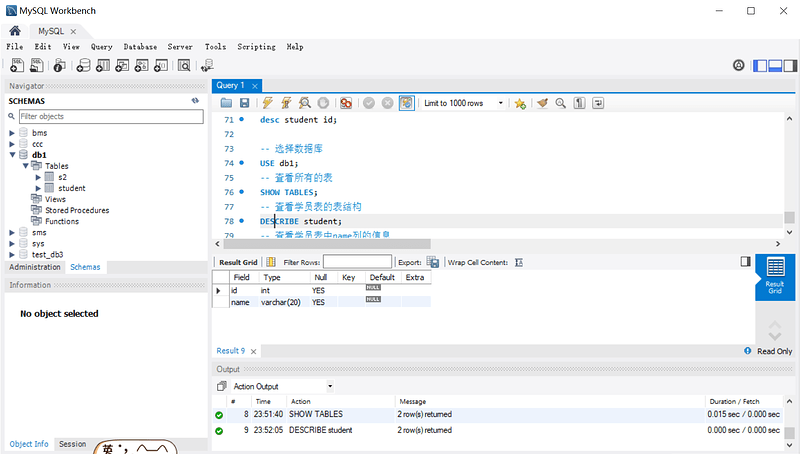Create a new function from main toolbar
The height and width of the screenshot is (454, 800).
(x=161, y=65)
